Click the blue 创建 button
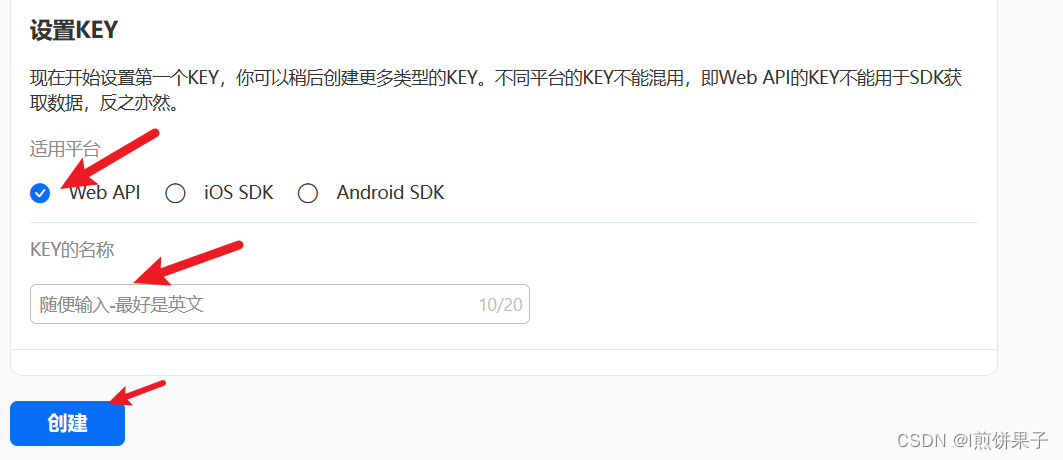 tap(68, 423)
